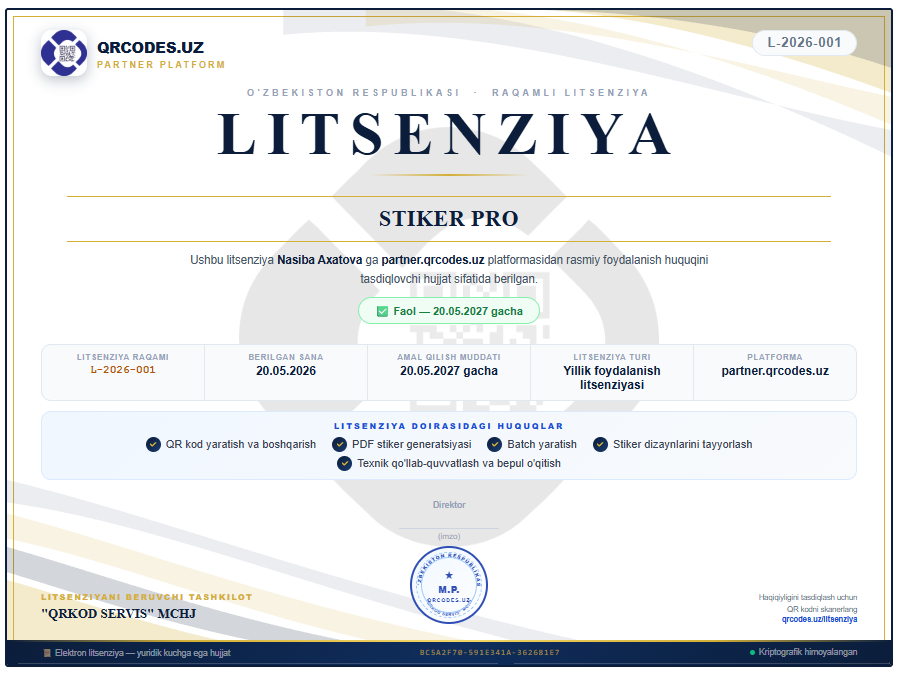Click Elektron litsenziya footer text
The image size is (902, 677).
point(143,653)
